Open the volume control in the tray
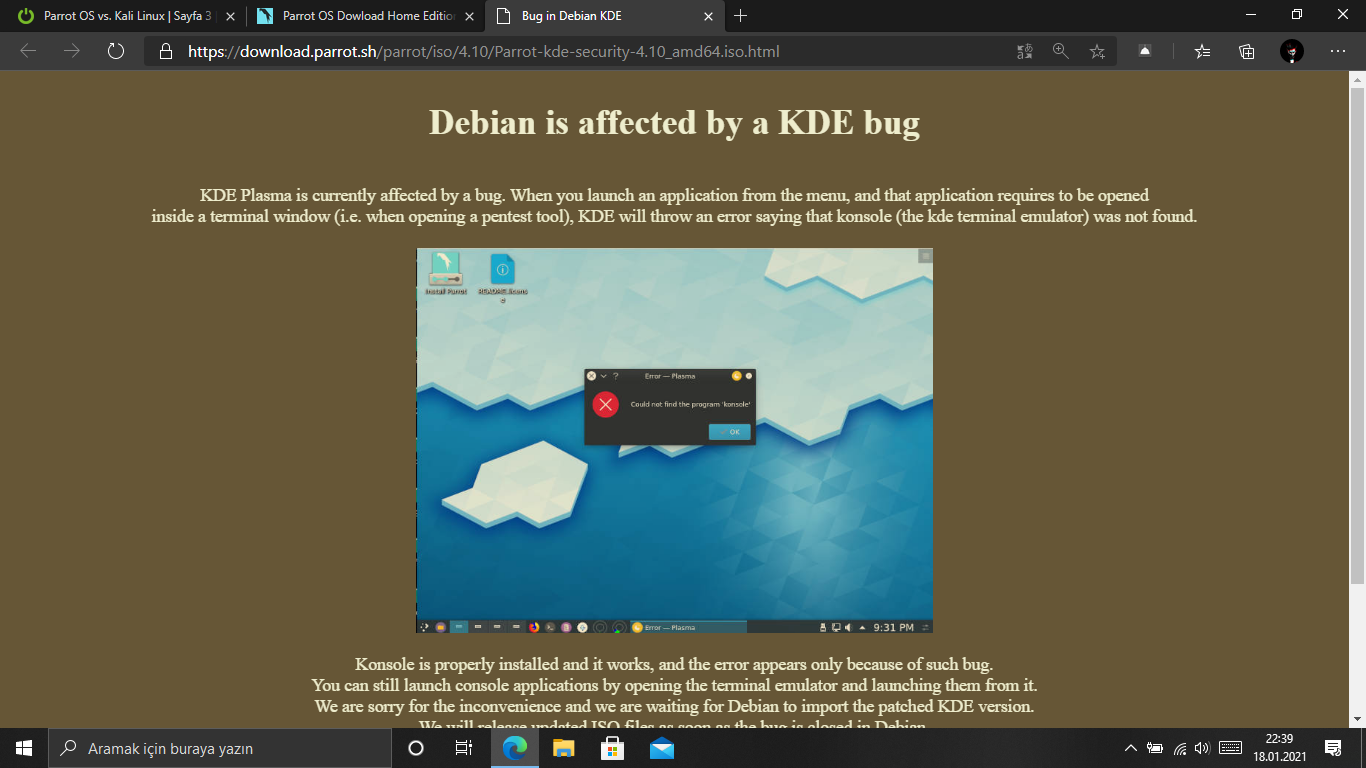The image size is (1366, 768). pyautogui.click(x=1202, y=748)
